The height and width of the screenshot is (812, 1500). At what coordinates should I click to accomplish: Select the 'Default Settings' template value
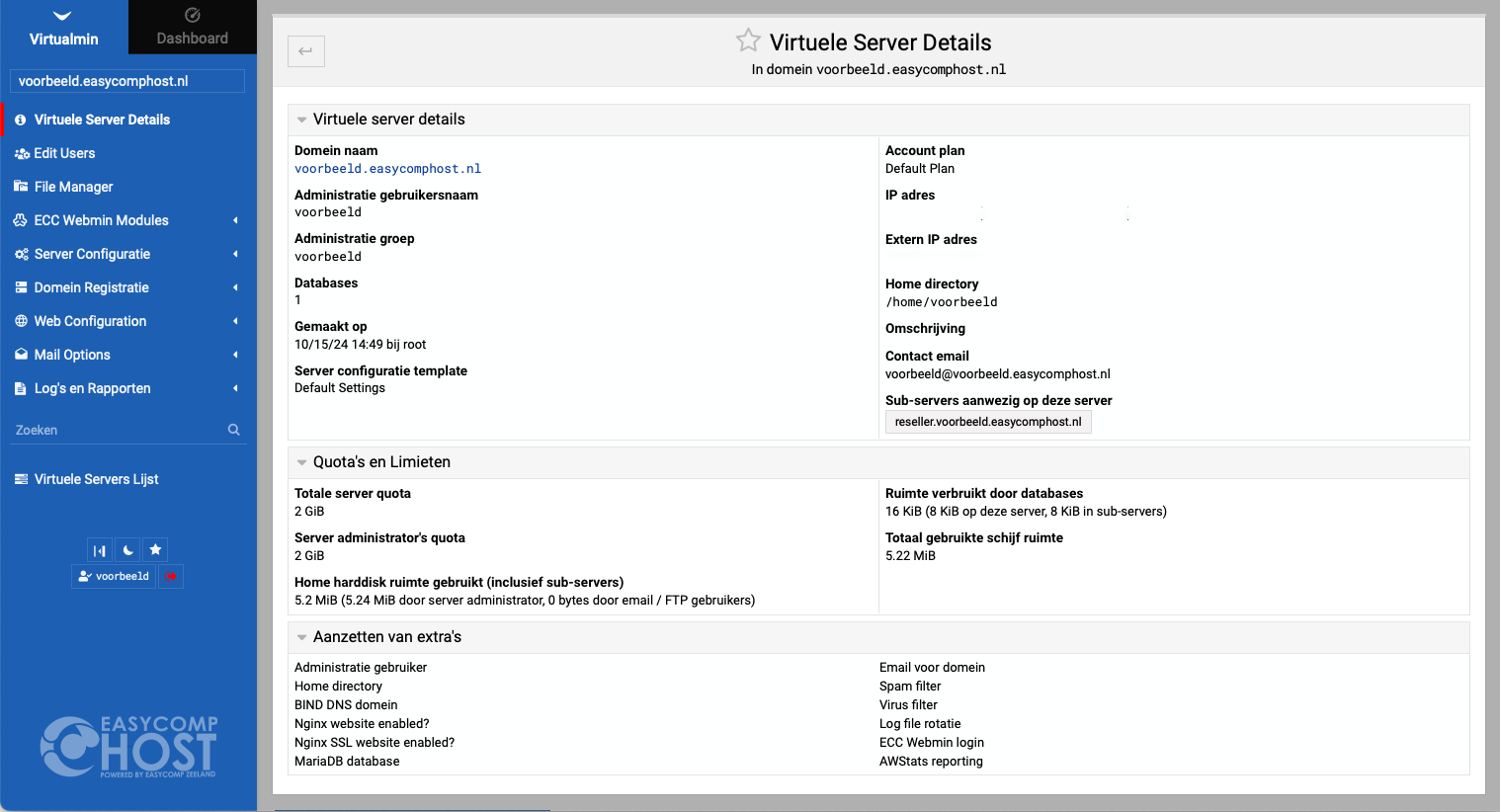[340, 388]
